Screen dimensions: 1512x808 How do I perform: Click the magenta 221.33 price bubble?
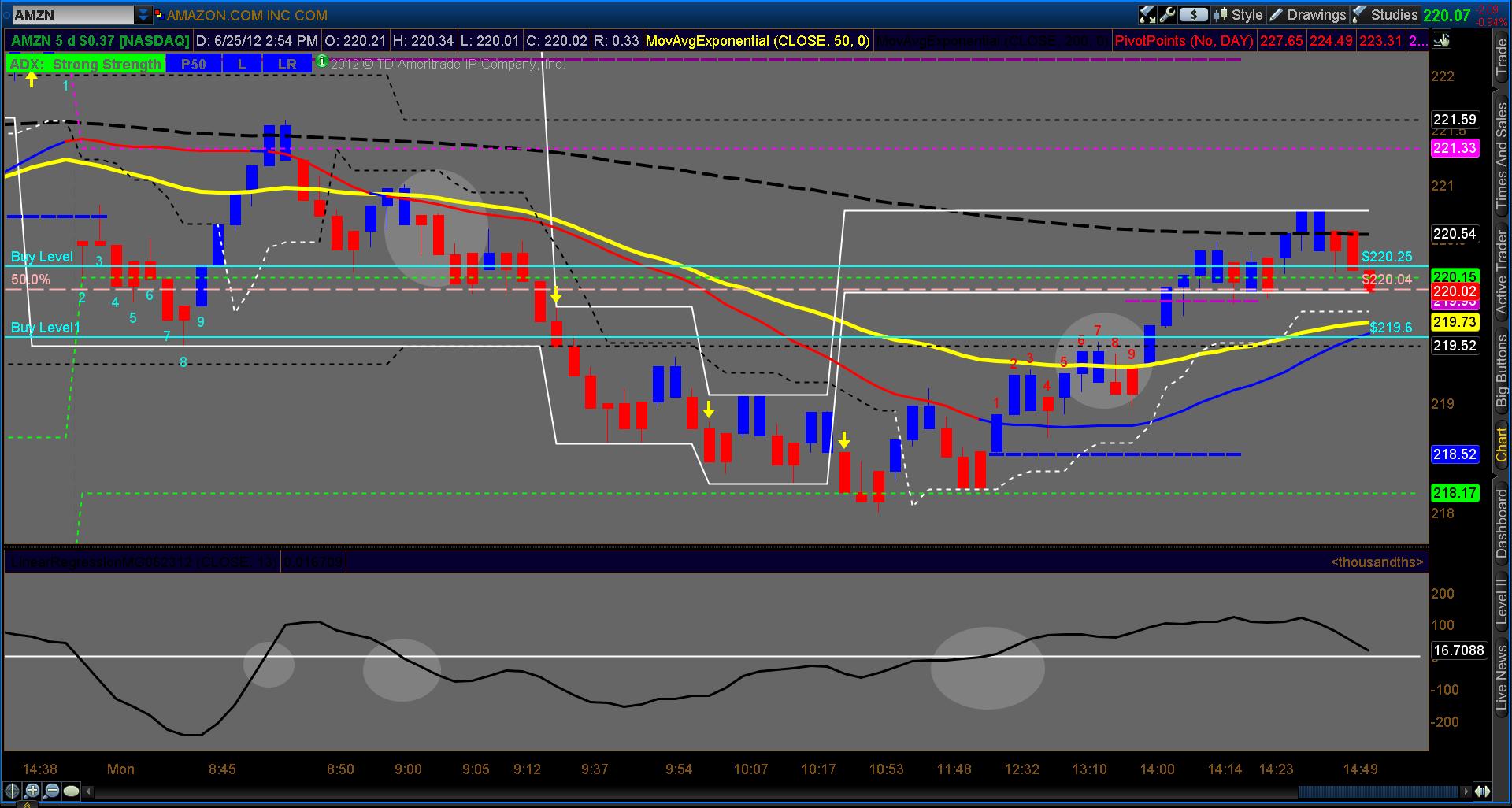tap(1455, 148)
